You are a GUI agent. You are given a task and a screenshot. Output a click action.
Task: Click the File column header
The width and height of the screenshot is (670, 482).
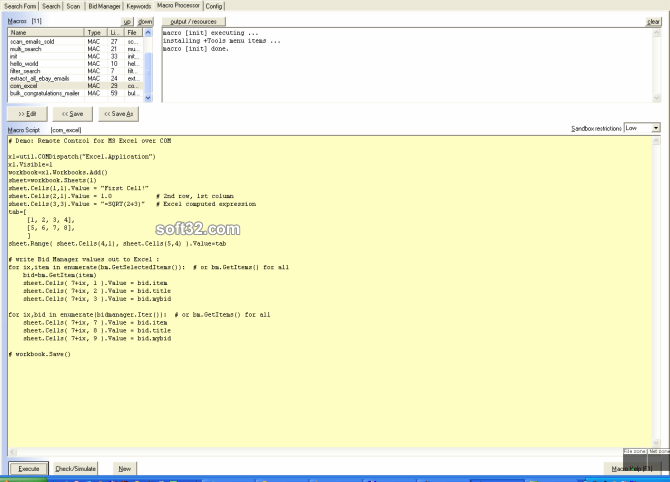click(x=133, y=32)
